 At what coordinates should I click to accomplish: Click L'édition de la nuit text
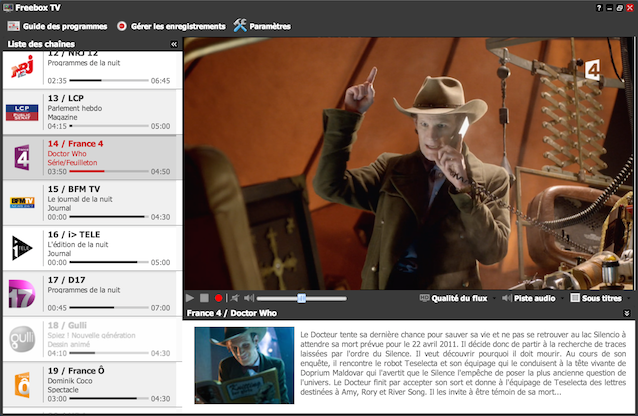[x=78, y=245]
